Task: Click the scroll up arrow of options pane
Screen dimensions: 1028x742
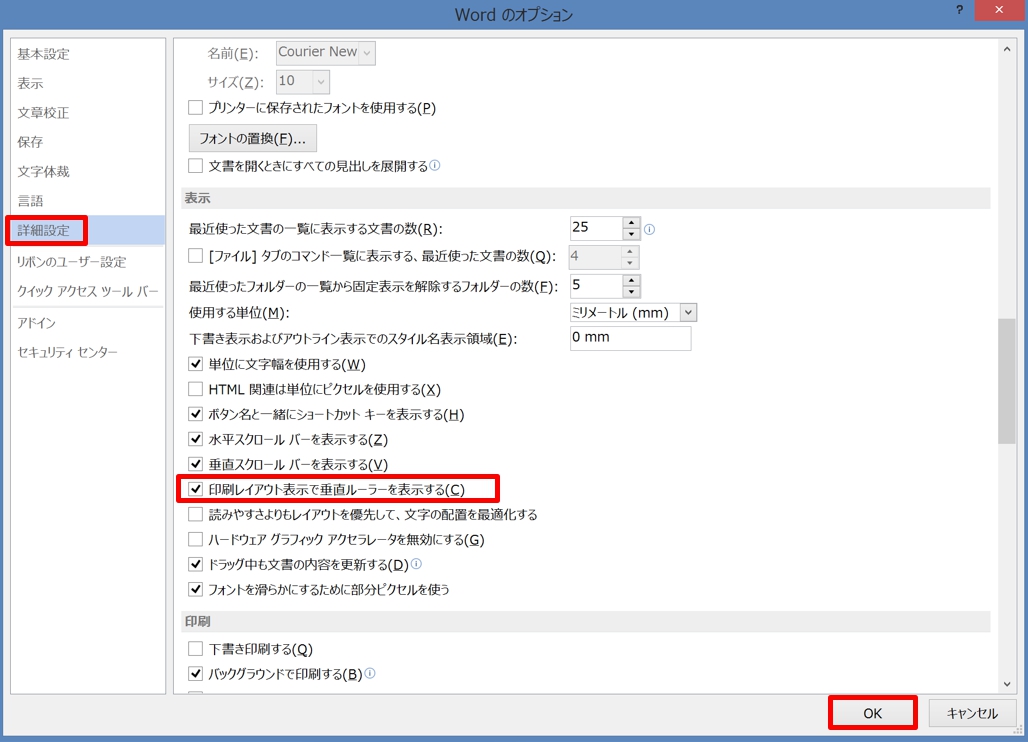Action: (1006, 49)
